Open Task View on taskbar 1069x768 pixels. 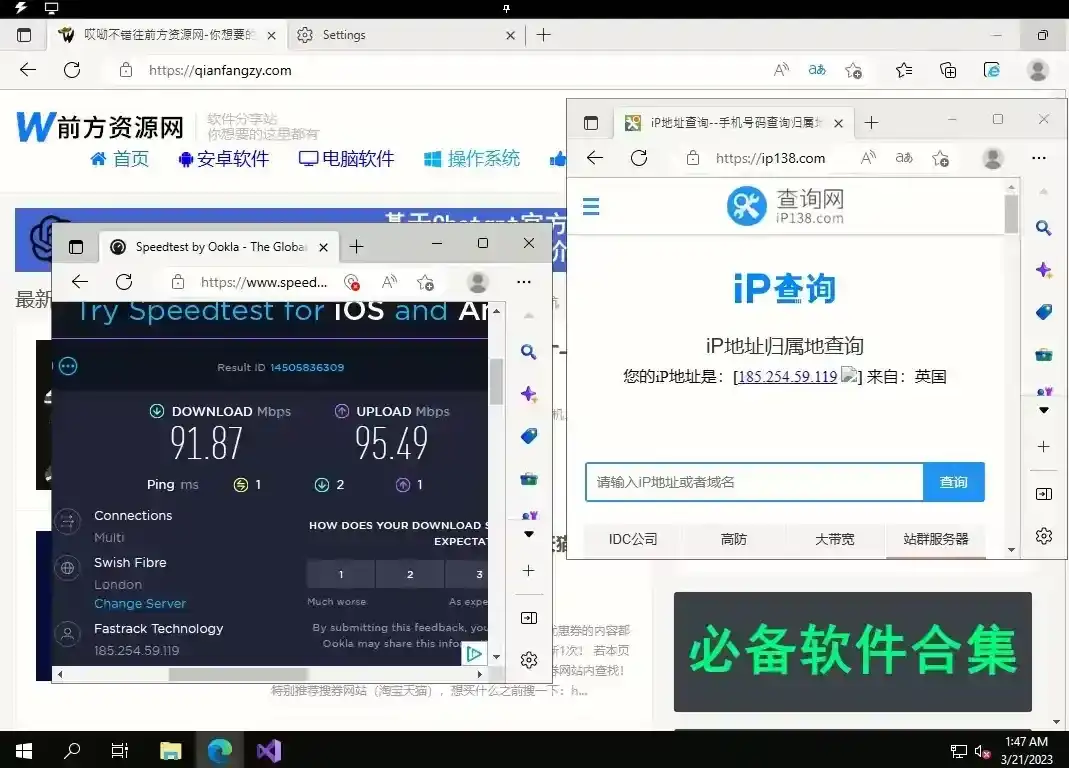pyautogui.click(x=120, y=751)
